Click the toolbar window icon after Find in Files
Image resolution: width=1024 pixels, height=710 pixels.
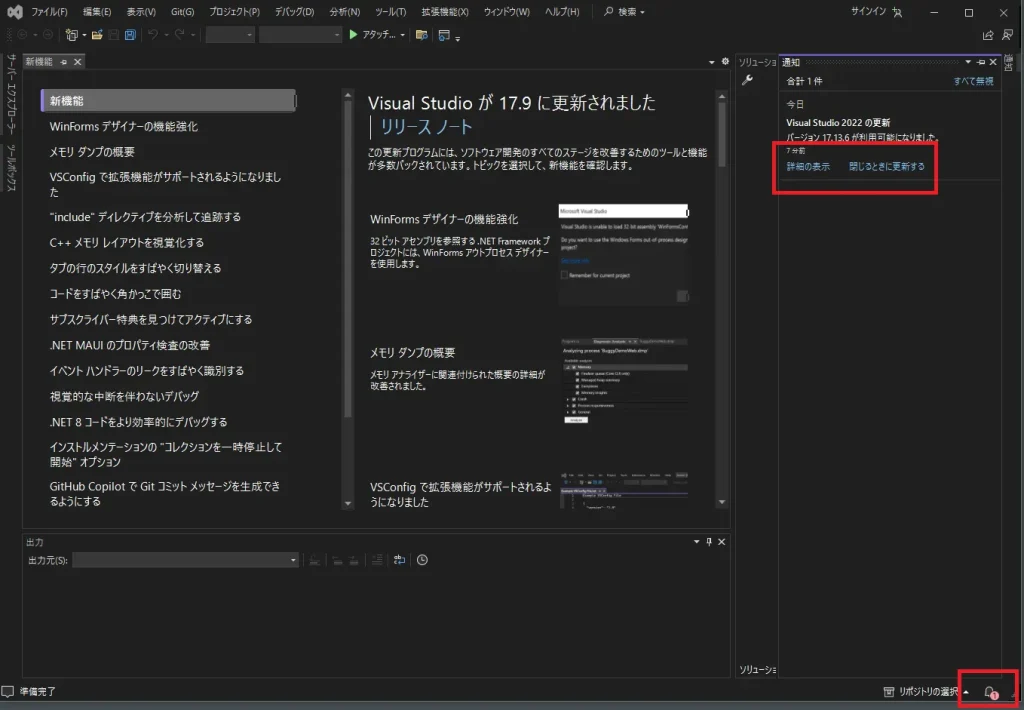[444, 35]
